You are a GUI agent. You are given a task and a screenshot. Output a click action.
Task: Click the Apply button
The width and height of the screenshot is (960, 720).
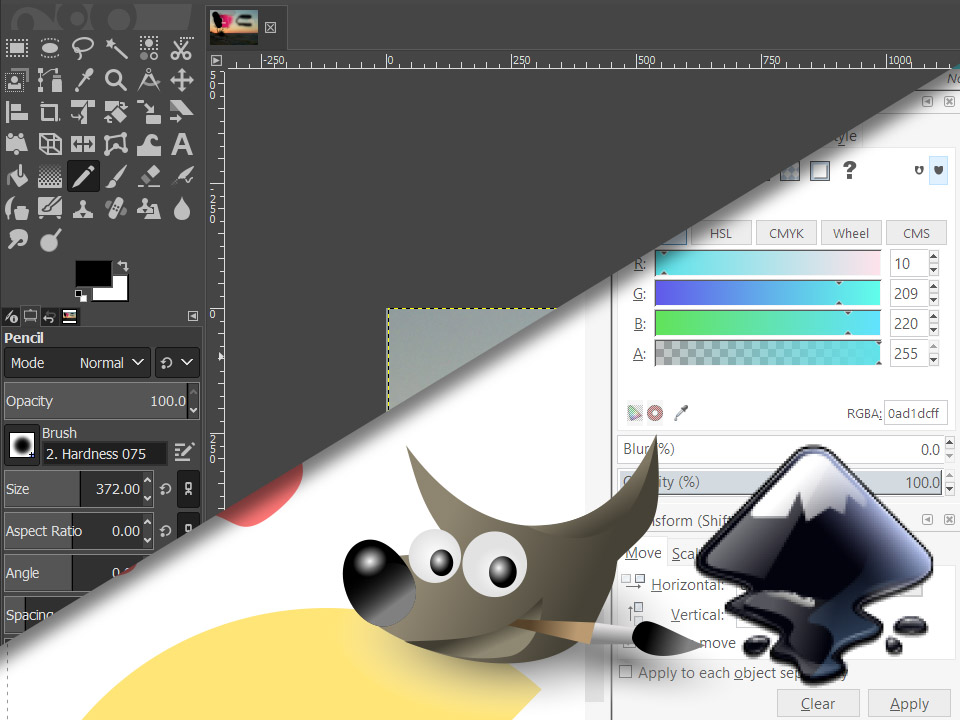pyautogui.click(x=909, y=704)
